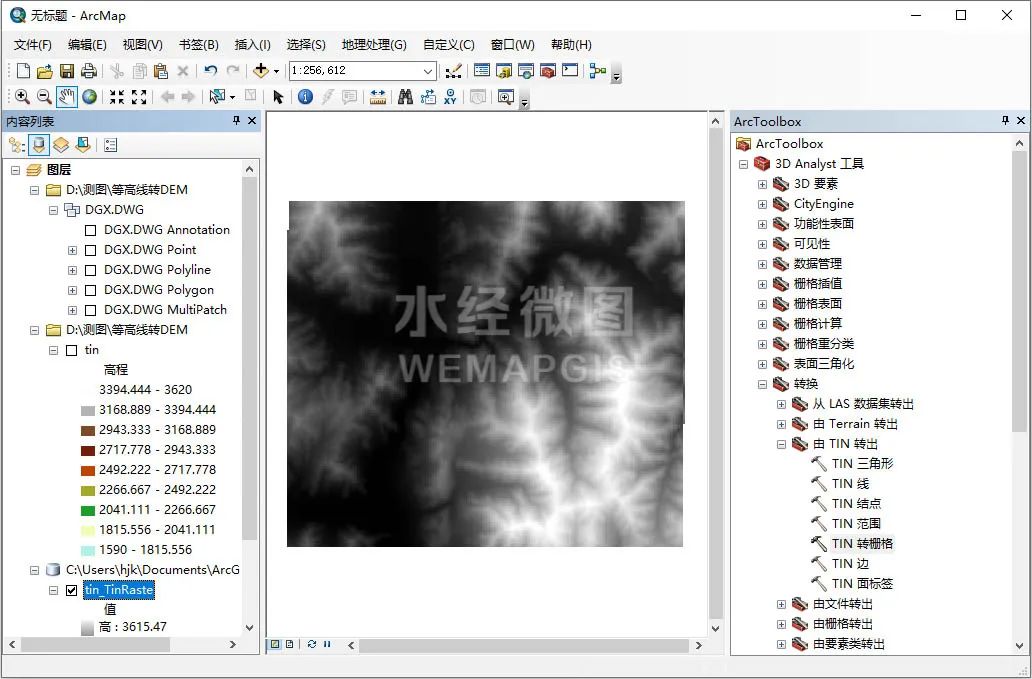Open the 地理处理(G) menu
The image size is (1032, 679).
click(374, 45)
